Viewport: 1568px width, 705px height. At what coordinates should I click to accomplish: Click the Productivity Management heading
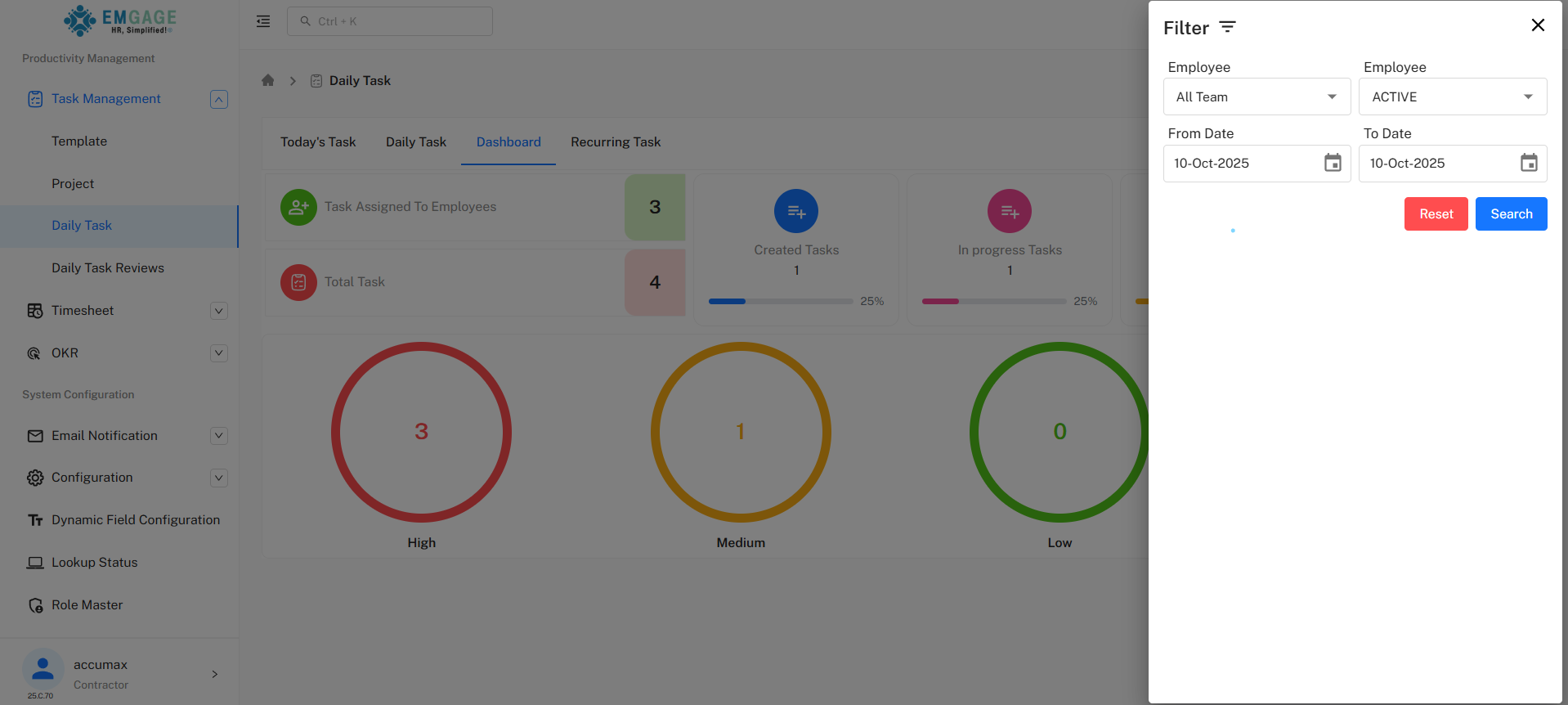point(88,58)
